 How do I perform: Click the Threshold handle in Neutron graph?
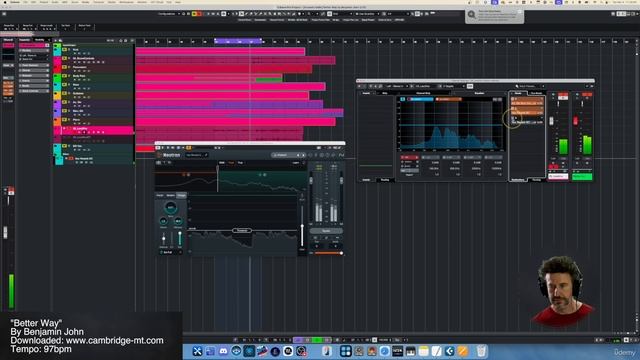click(x=242, y=231)
